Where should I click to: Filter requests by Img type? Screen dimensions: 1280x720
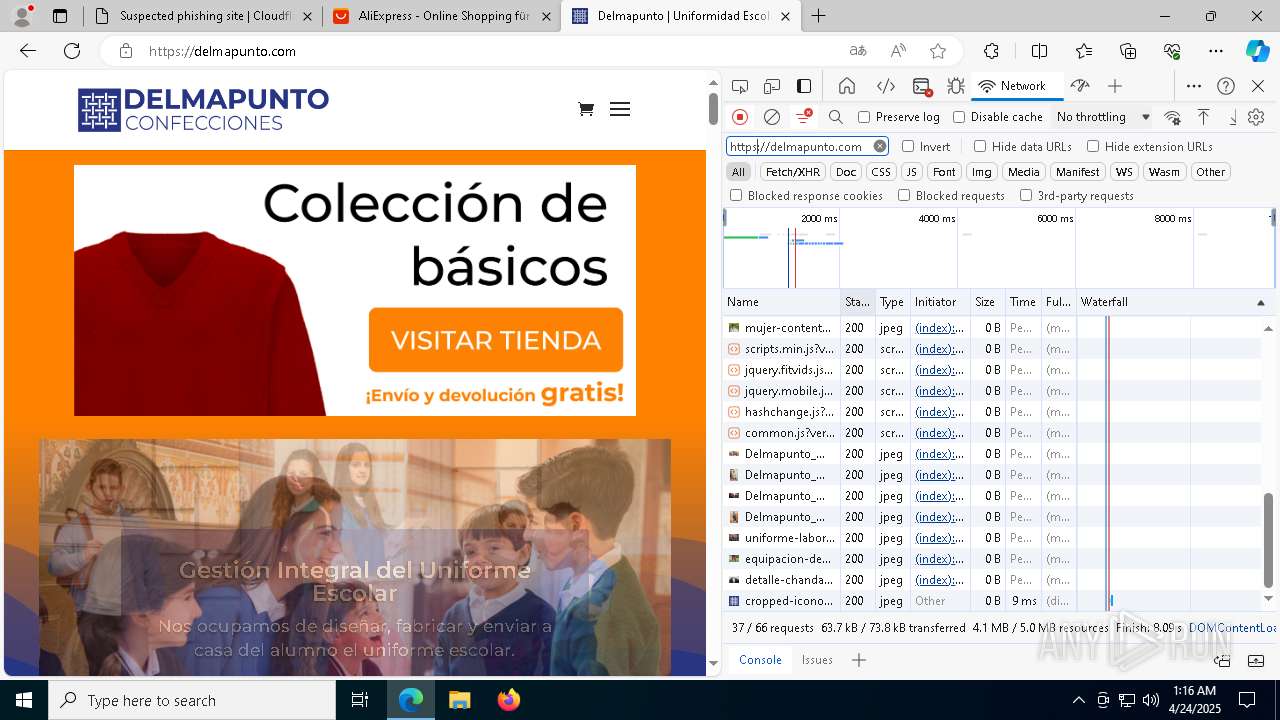pyautogui.click(x=982, y=172)
